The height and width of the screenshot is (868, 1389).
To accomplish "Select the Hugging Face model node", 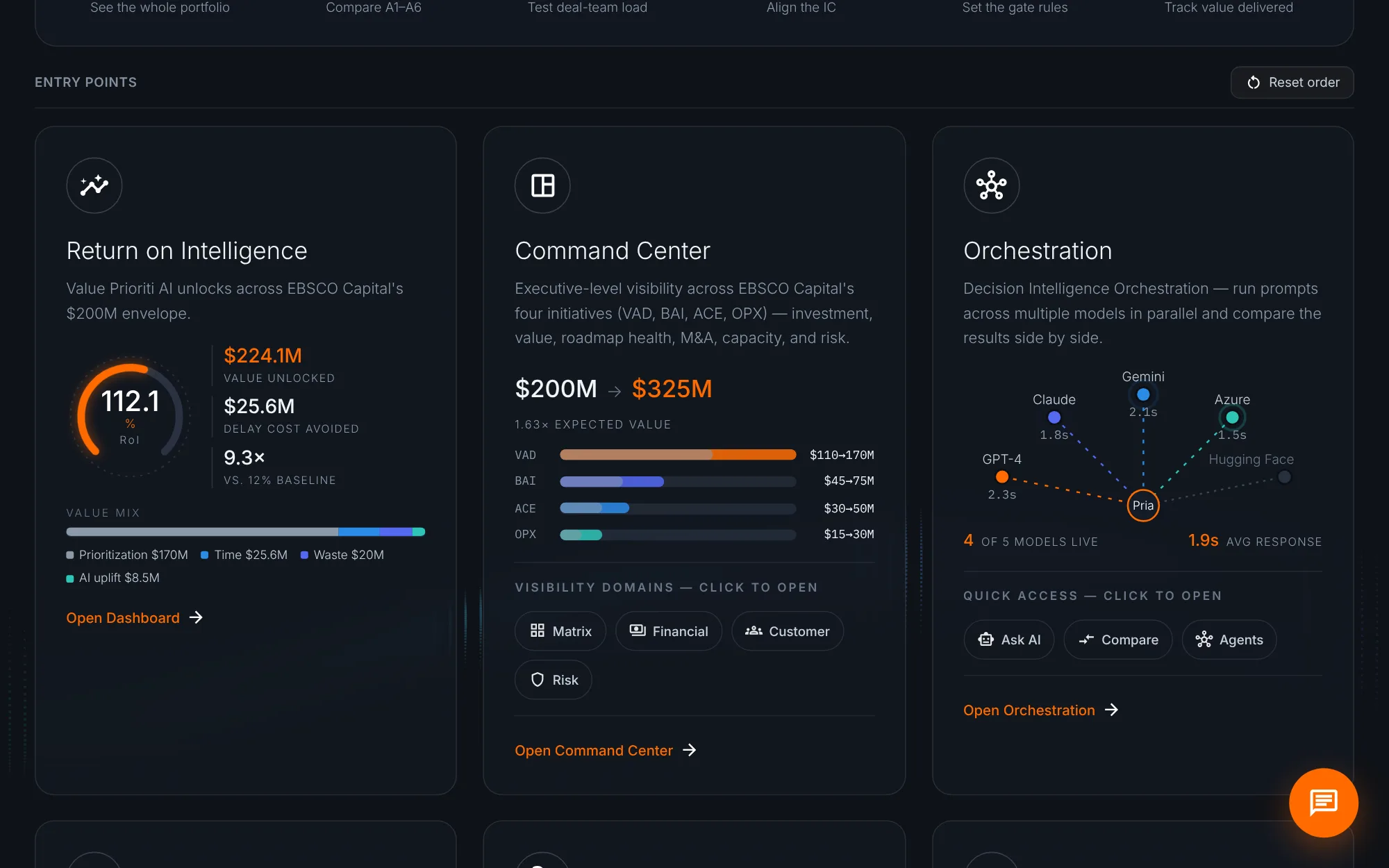I will pos(1284,477).
